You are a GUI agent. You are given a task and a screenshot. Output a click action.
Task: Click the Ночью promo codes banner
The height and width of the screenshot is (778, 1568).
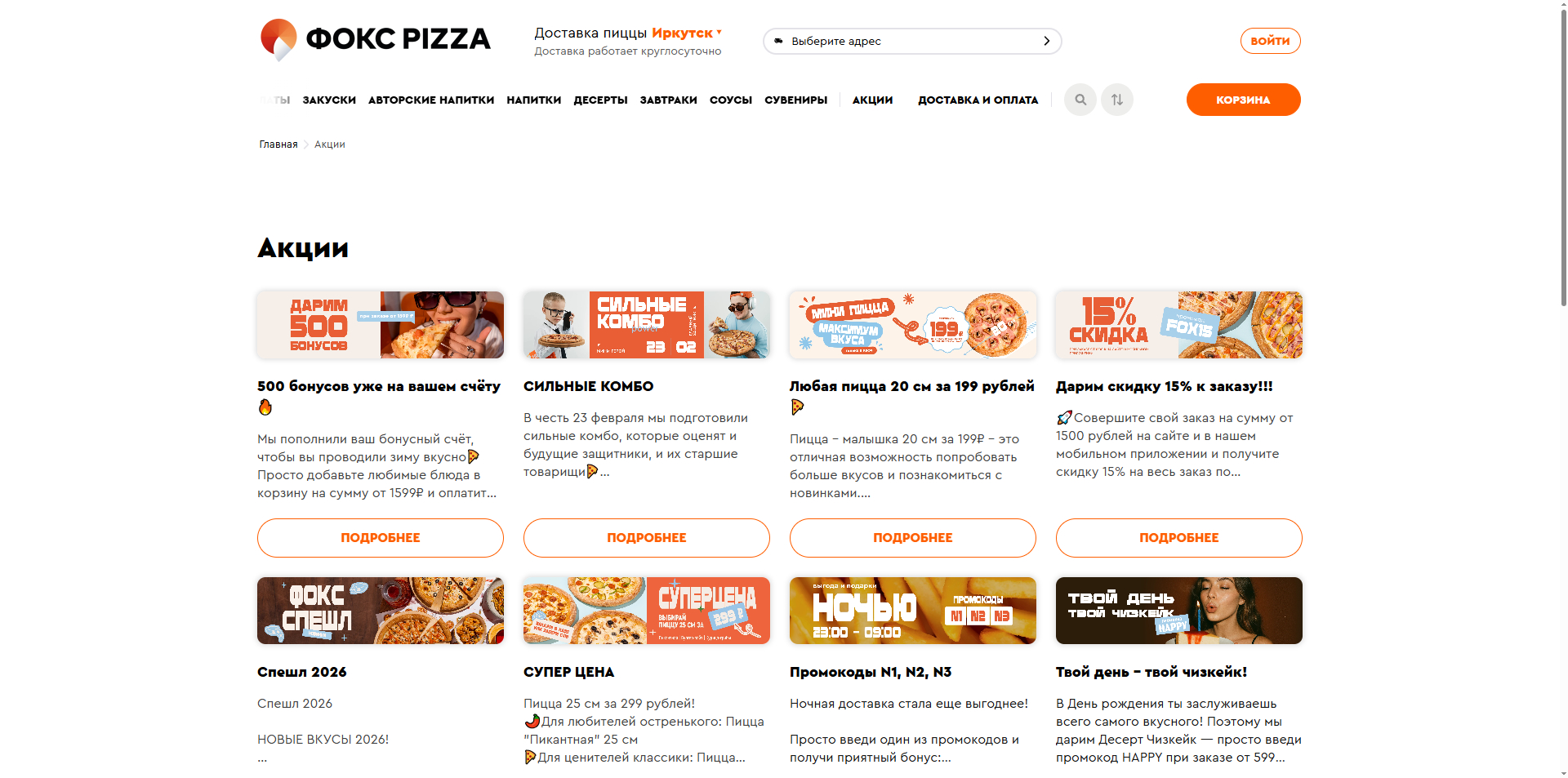[x=913, y=611]
